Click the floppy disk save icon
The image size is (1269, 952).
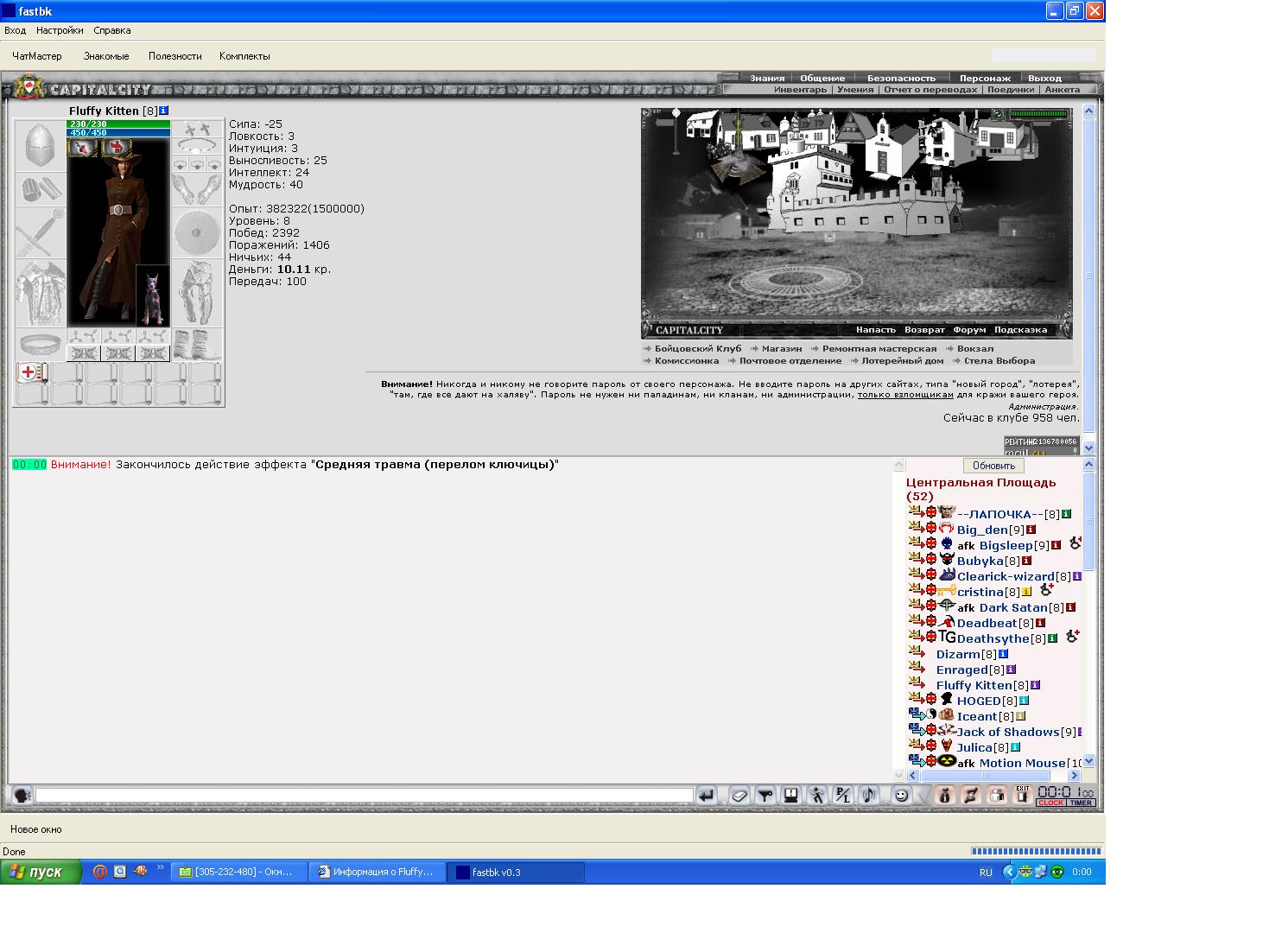[x=791, y=796]
